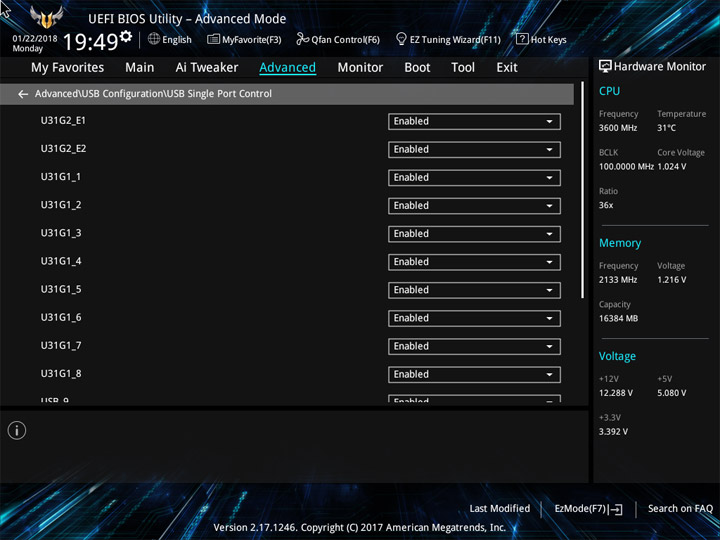Click the 19:49 clock display
This screenshot has width=720, height=540.
pyautogui.click(x=90, y=42)
